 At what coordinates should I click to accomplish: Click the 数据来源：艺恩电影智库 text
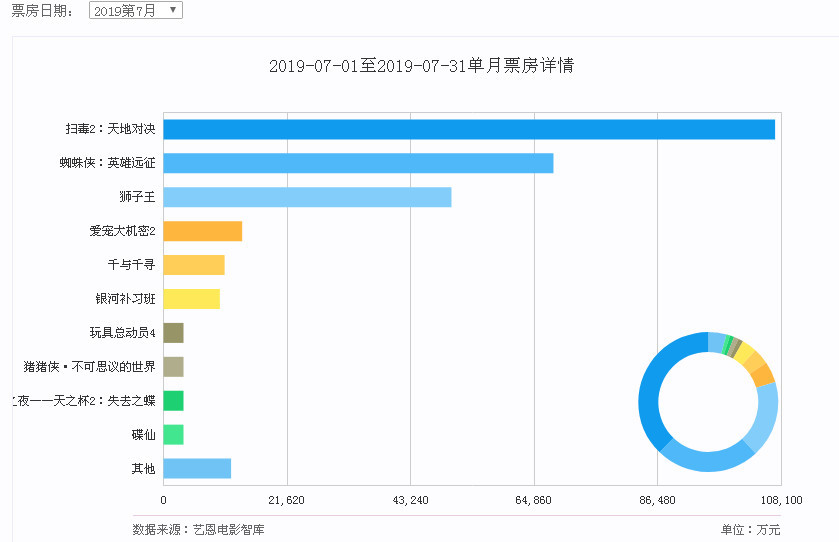pyautogui.click(x=199, y=530)
